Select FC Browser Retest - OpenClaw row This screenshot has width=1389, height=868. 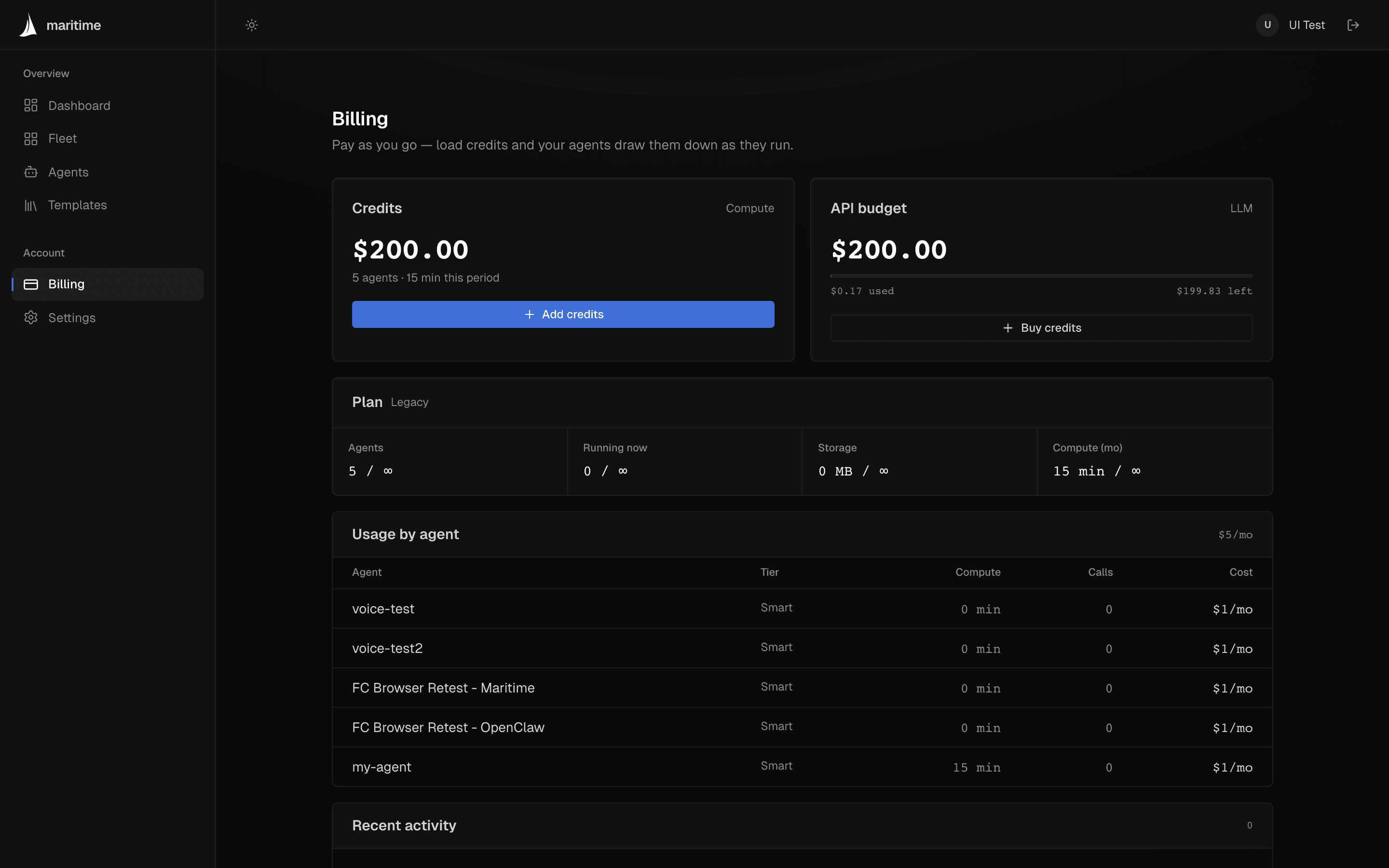pos(802,727)
